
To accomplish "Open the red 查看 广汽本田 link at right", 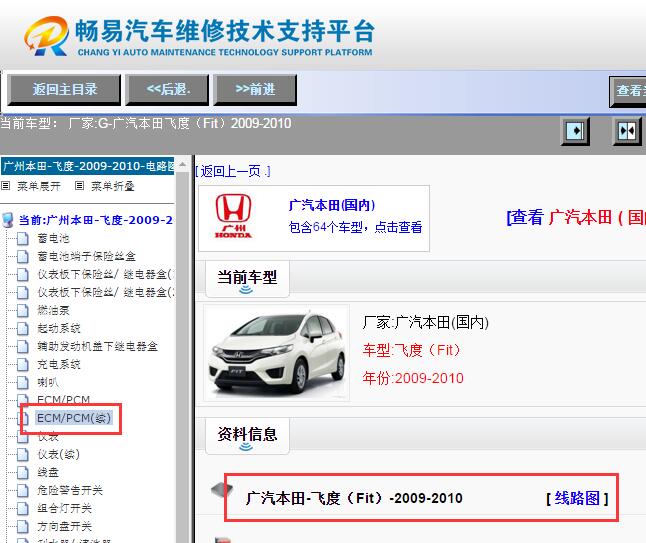I will pyautogui.click(x=576, y=217).
